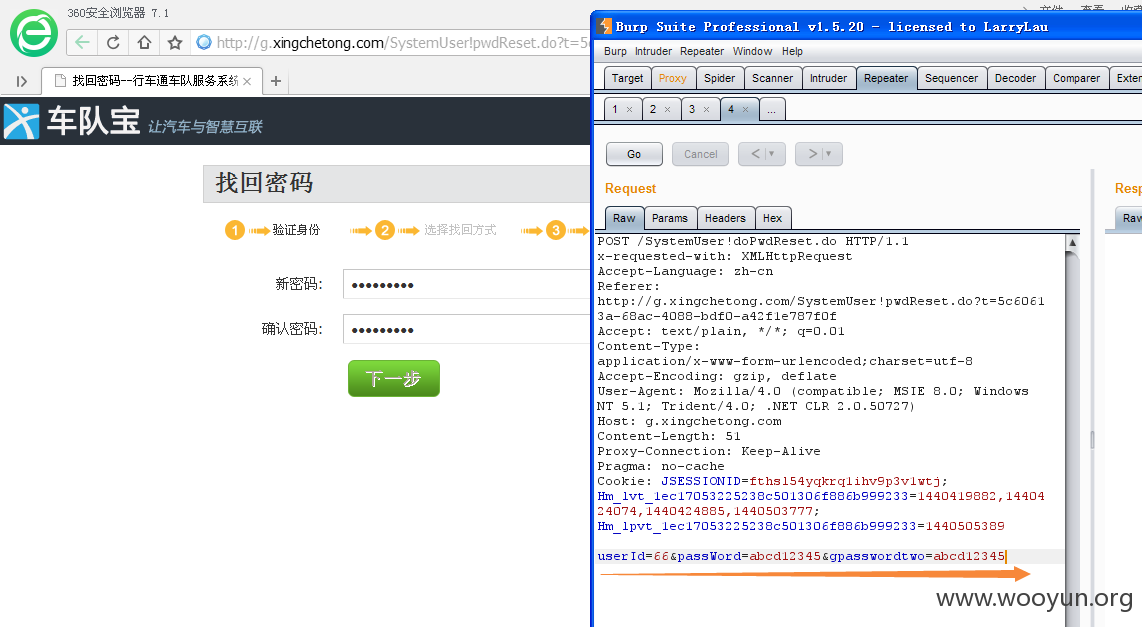
Task: Click the Cancel button in Repeater
Action: pos(701,154)
